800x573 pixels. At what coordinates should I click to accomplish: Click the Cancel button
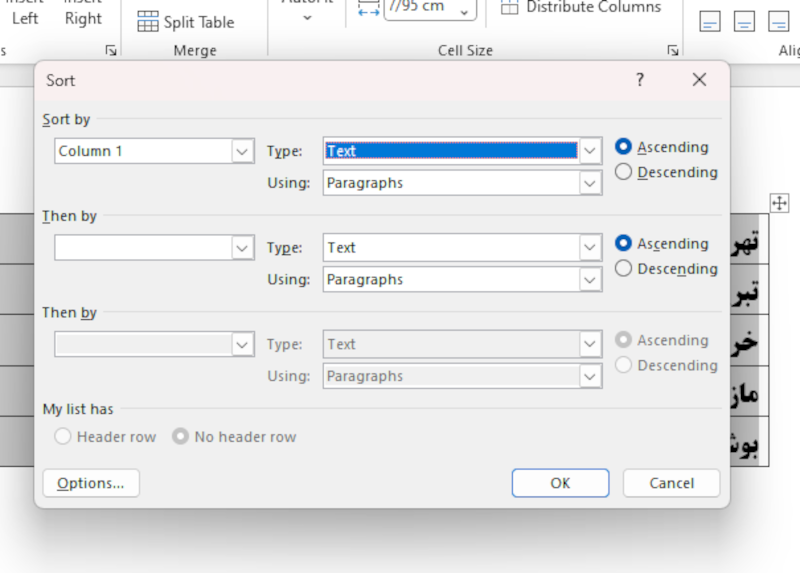[x=671, y=483]
